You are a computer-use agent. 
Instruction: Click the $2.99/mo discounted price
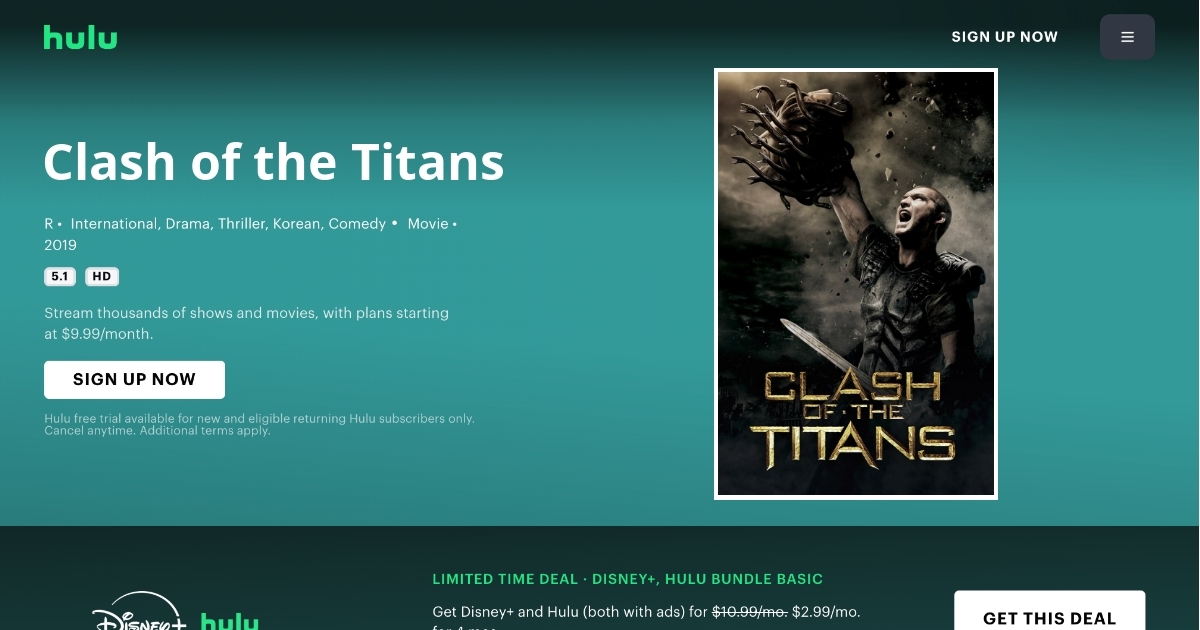(x=826, y=611)
